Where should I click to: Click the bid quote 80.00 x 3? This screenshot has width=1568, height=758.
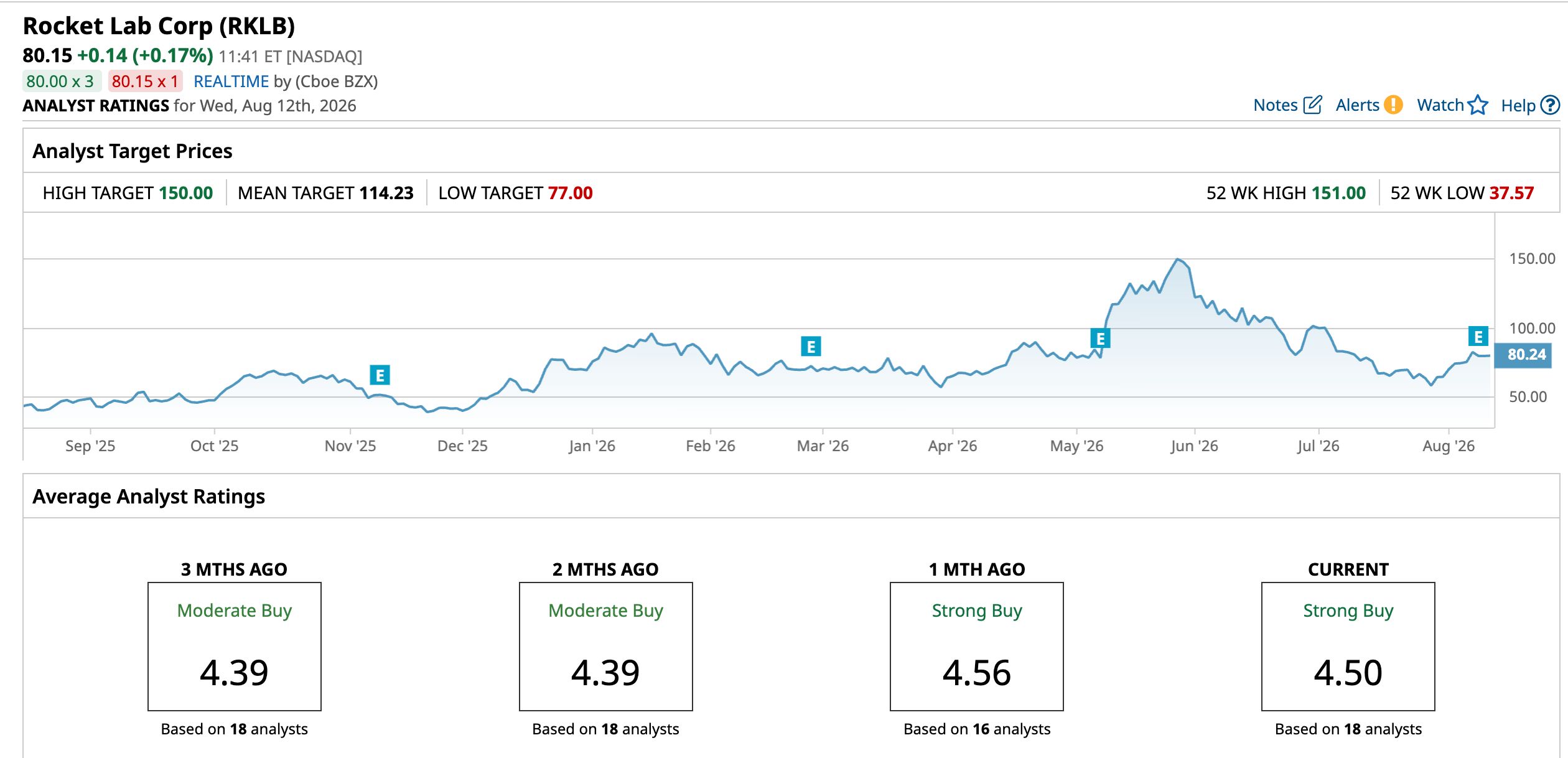pos(60,82)
